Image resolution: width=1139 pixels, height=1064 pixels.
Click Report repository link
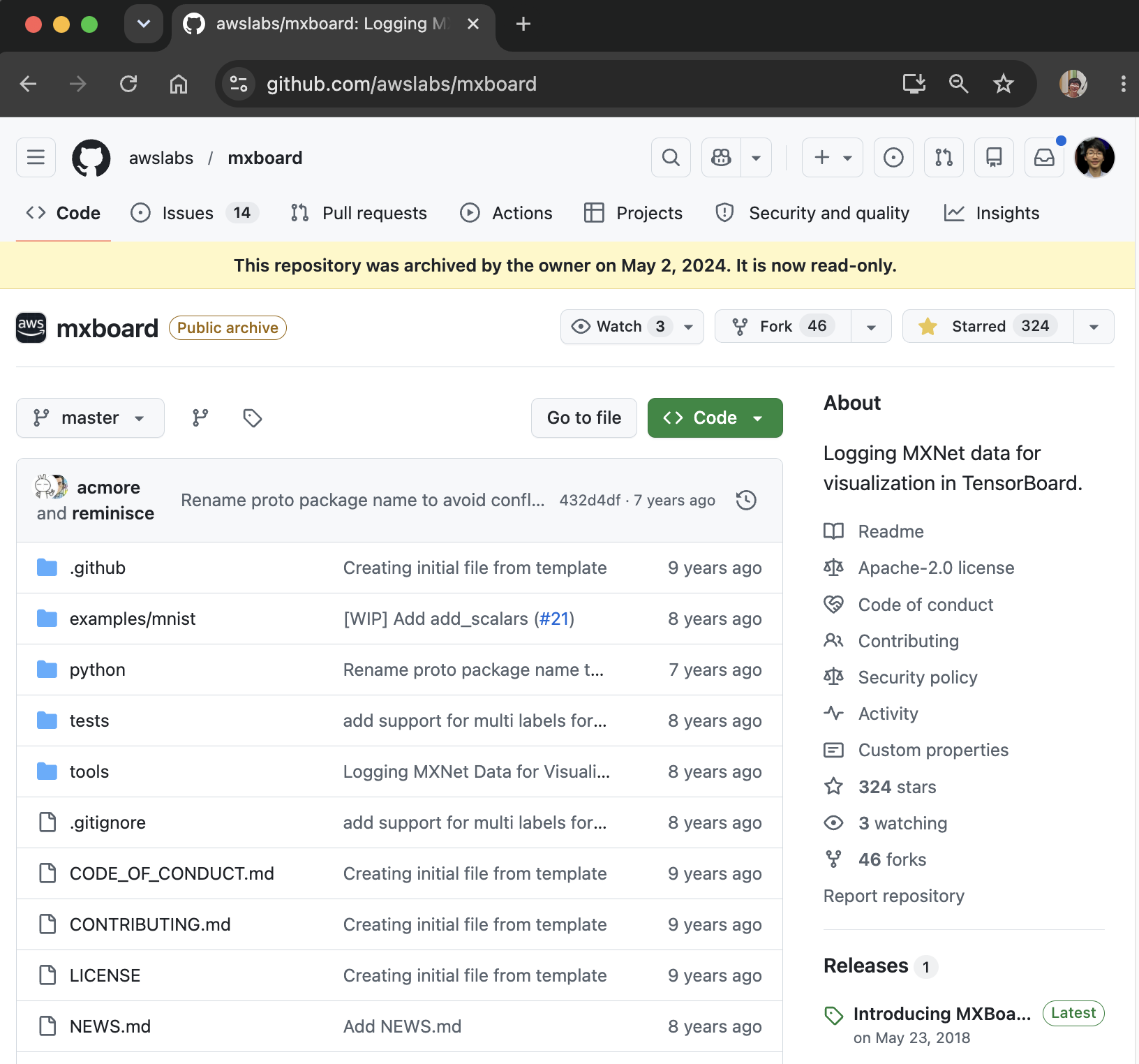893,896
